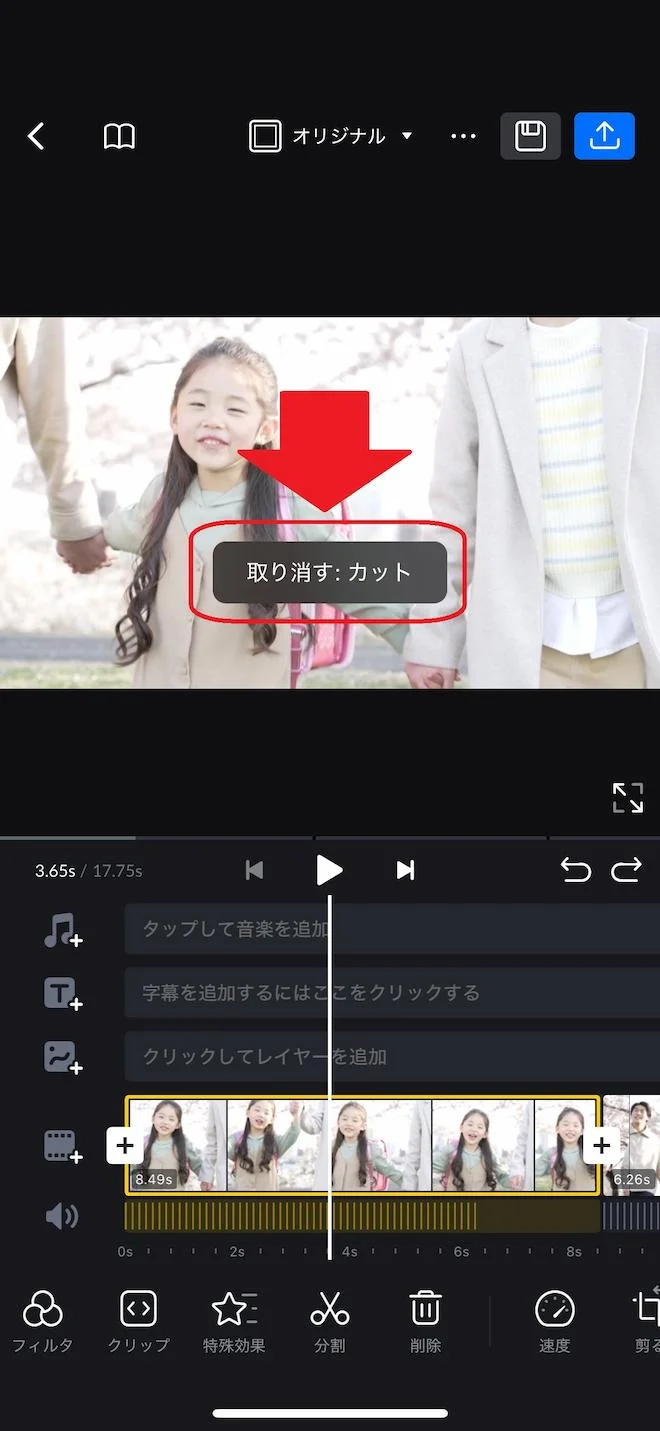Tap the add layer image icon
The image size is (660, 1431).
(62, 1057)
